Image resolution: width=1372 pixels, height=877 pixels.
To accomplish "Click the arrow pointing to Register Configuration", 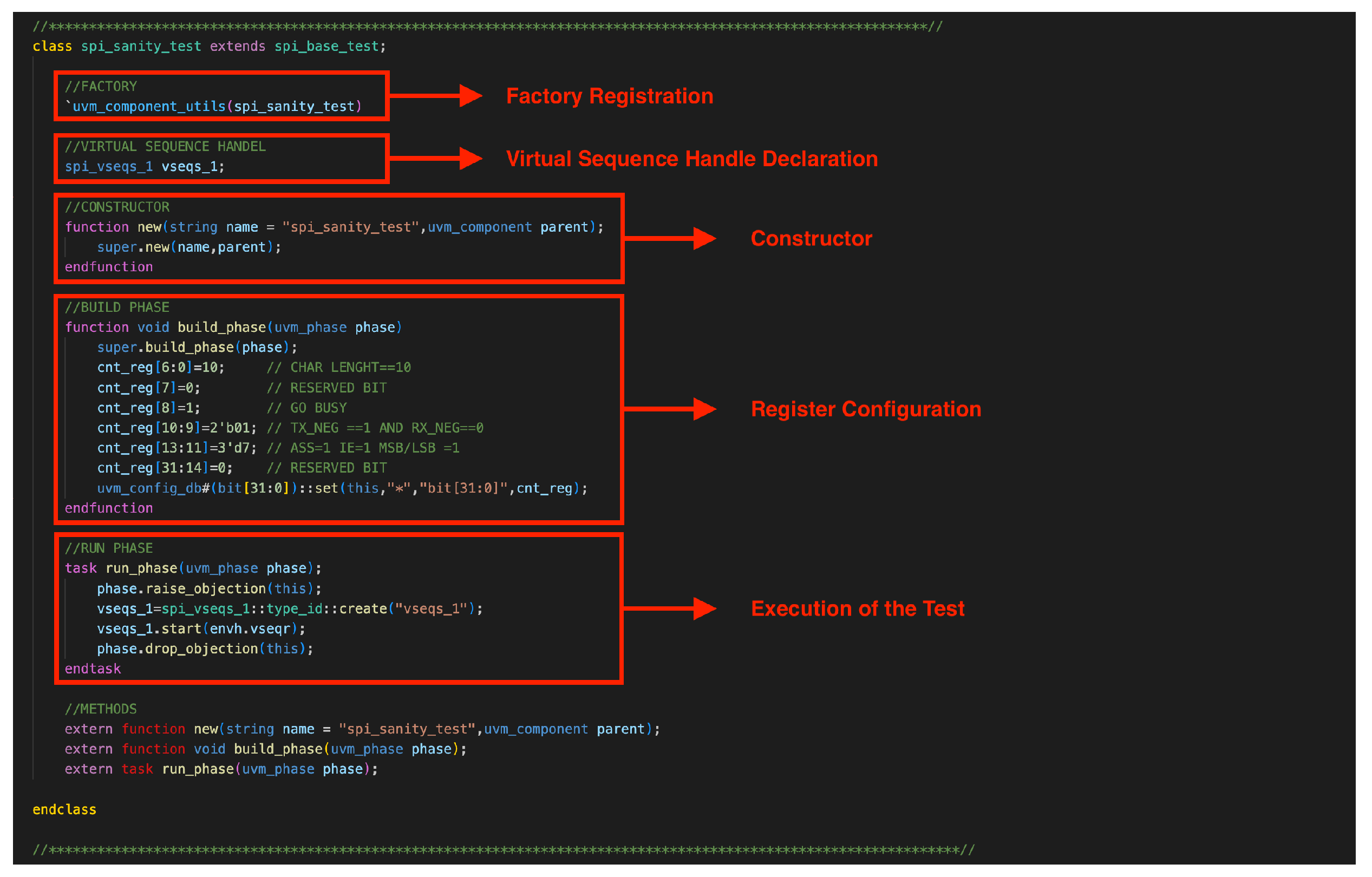I will coord(670,409).
